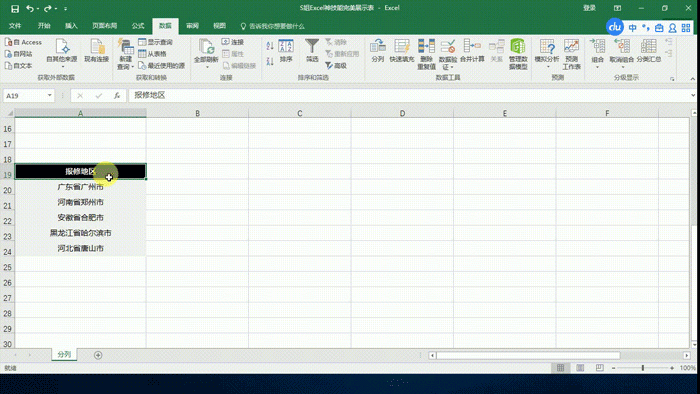Open 现有连接 existing connections

tap(96, 50)
